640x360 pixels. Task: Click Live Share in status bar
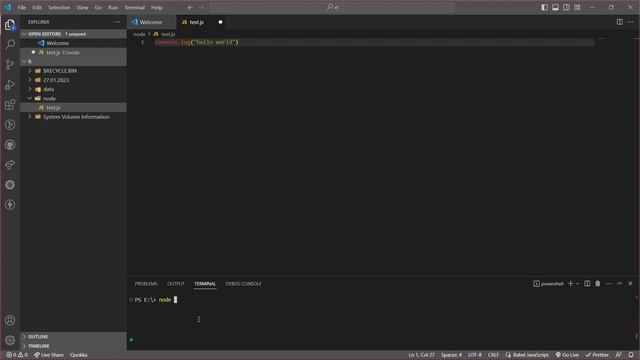point(49,355)
